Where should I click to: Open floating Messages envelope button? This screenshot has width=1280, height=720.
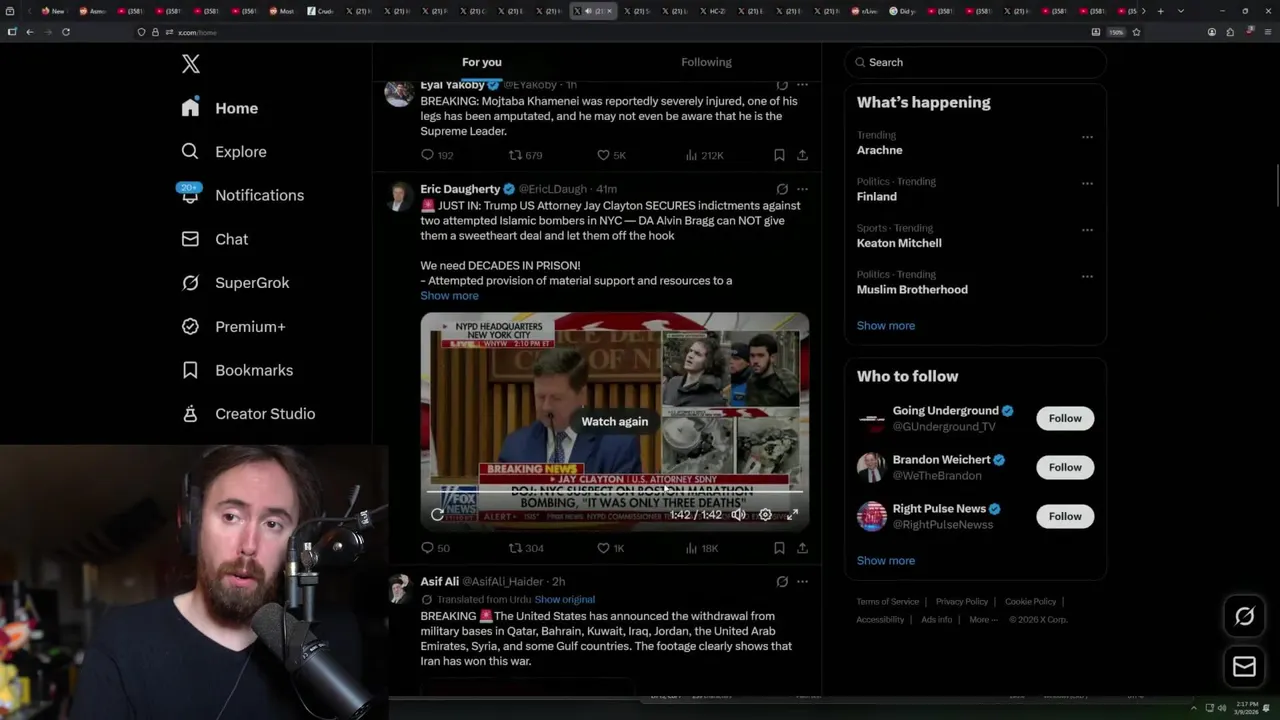[1244, 667]
